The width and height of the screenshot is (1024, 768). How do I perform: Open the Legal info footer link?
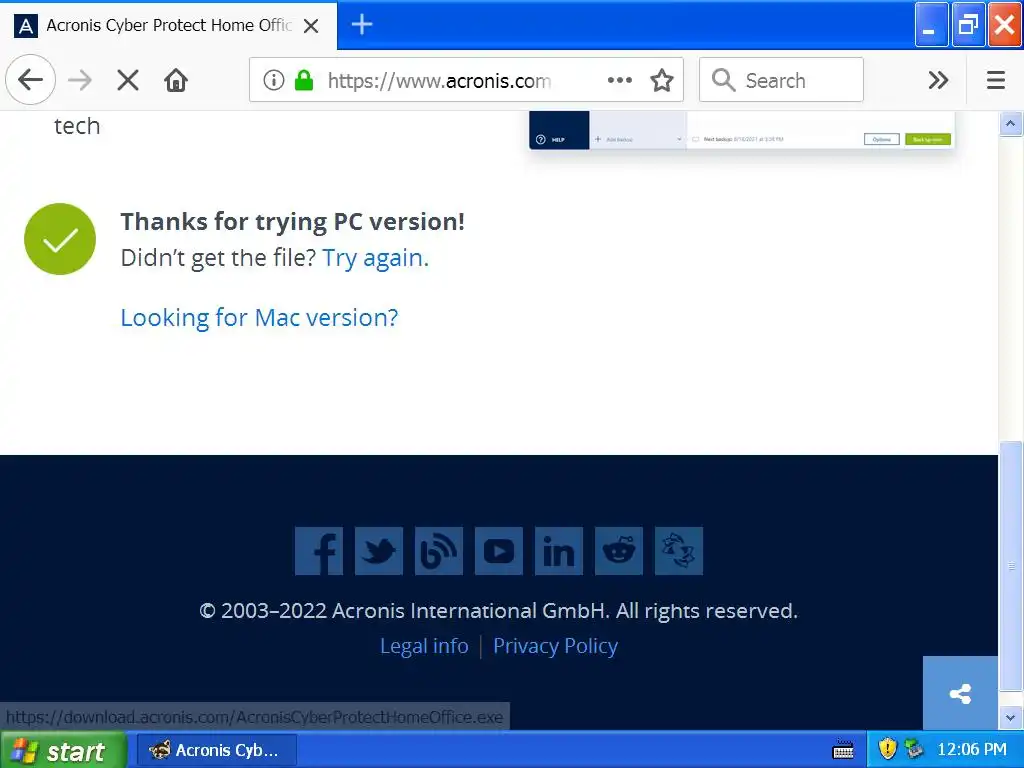click(424, 646)
